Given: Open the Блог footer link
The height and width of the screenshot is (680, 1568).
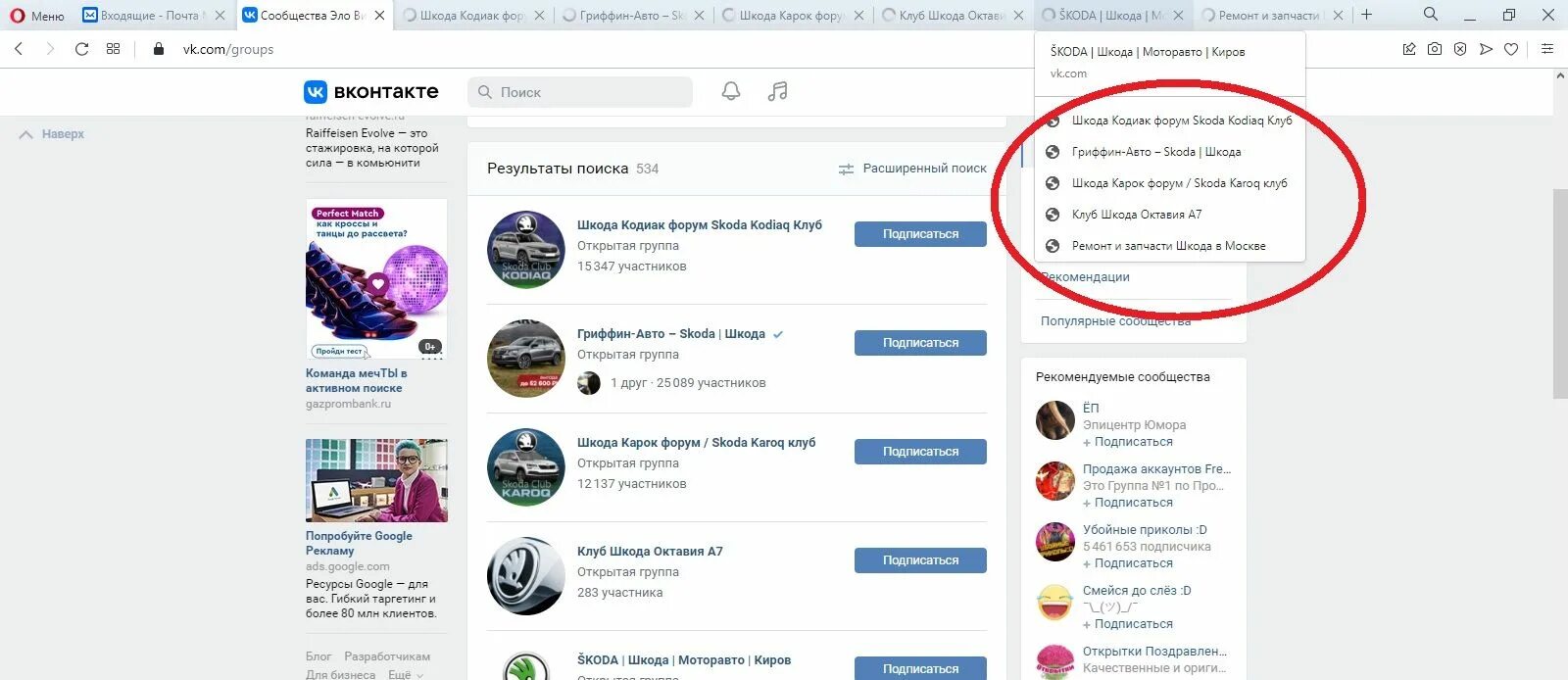Looking at the screenshot, I should point(318,656).
